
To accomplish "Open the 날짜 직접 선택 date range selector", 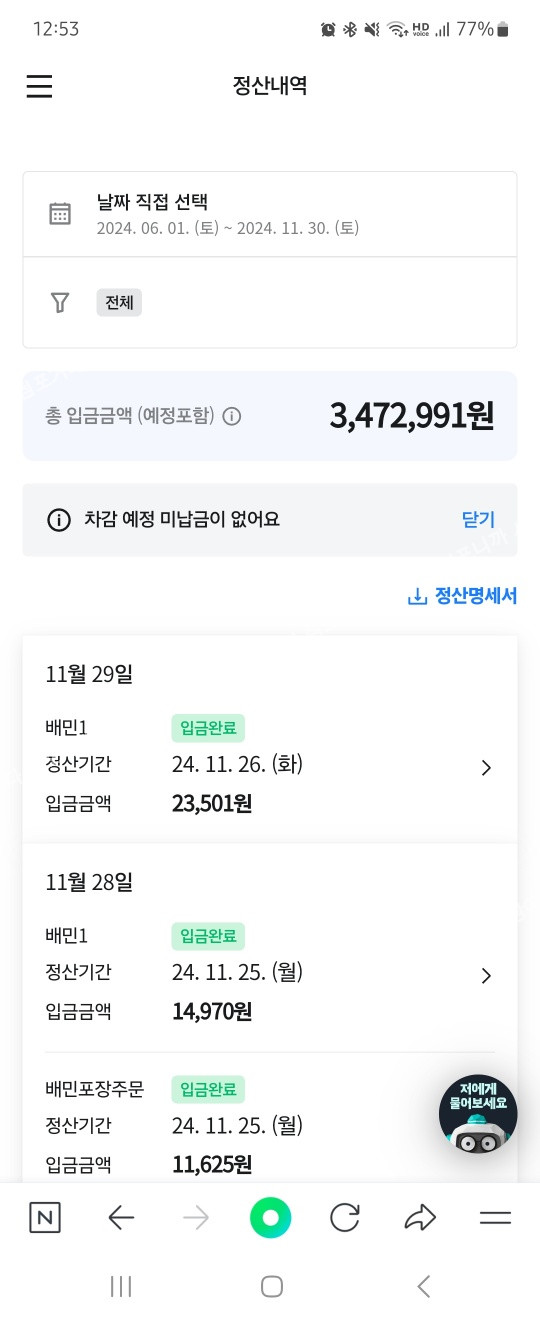I will (270, 214).
